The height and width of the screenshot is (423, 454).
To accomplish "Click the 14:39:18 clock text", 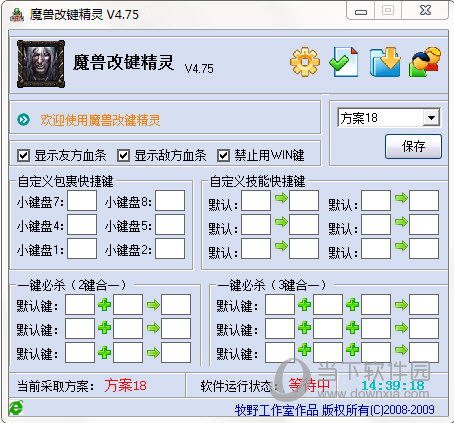I will (393, 386).
